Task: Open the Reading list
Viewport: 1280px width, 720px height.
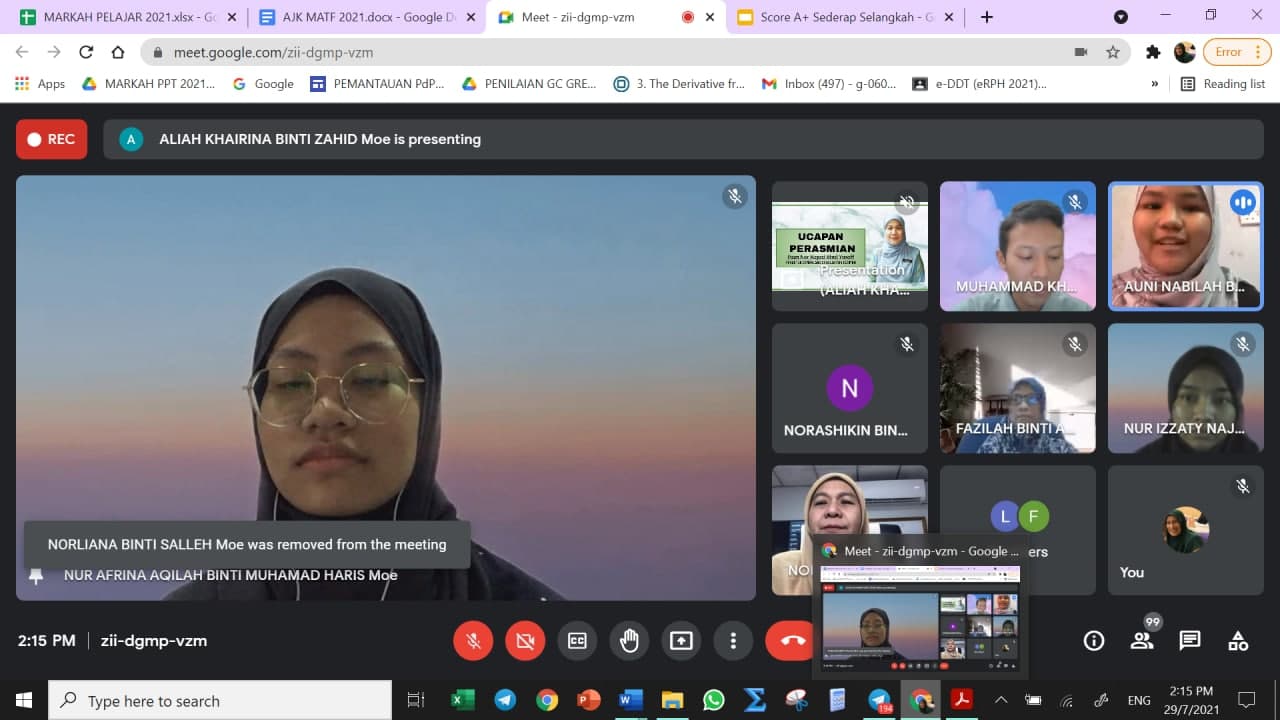Action: click(1223, 84)
